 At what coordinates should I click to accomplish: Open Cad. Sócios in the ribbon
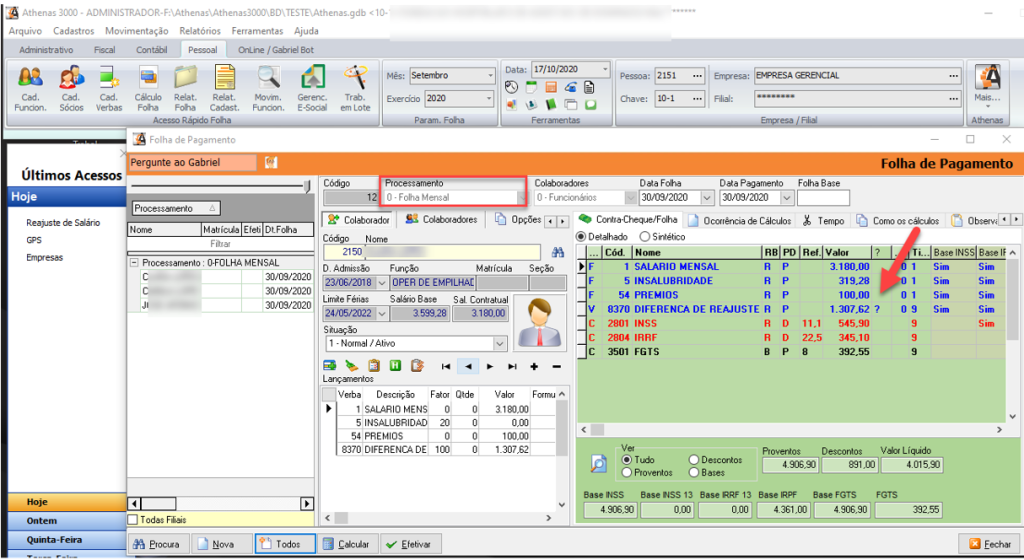tap(71, 89)
